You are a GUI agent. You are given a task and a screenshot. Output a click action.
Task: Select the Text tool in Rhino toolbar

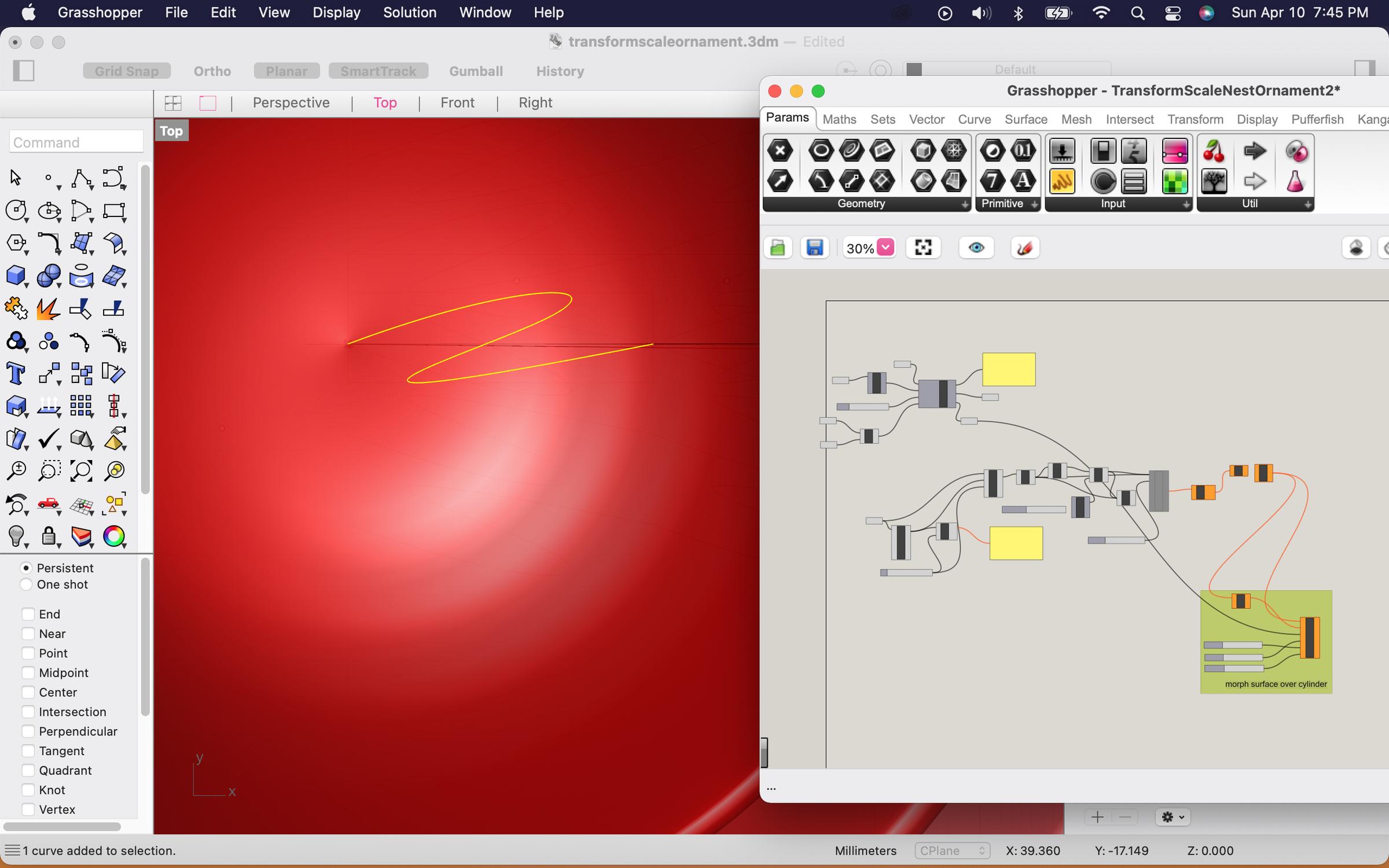(x=16, y=373)
